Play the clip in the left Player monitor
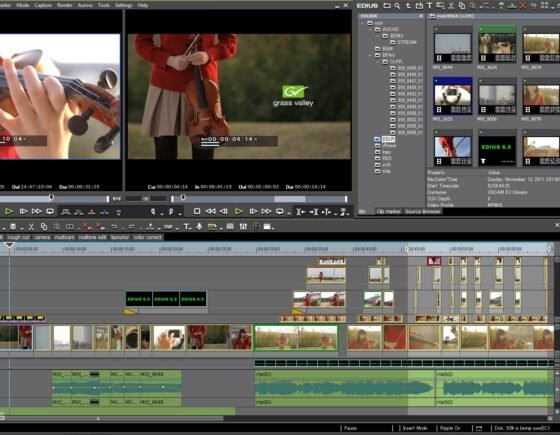Screen dimensions: 560x435 point(9,211)
